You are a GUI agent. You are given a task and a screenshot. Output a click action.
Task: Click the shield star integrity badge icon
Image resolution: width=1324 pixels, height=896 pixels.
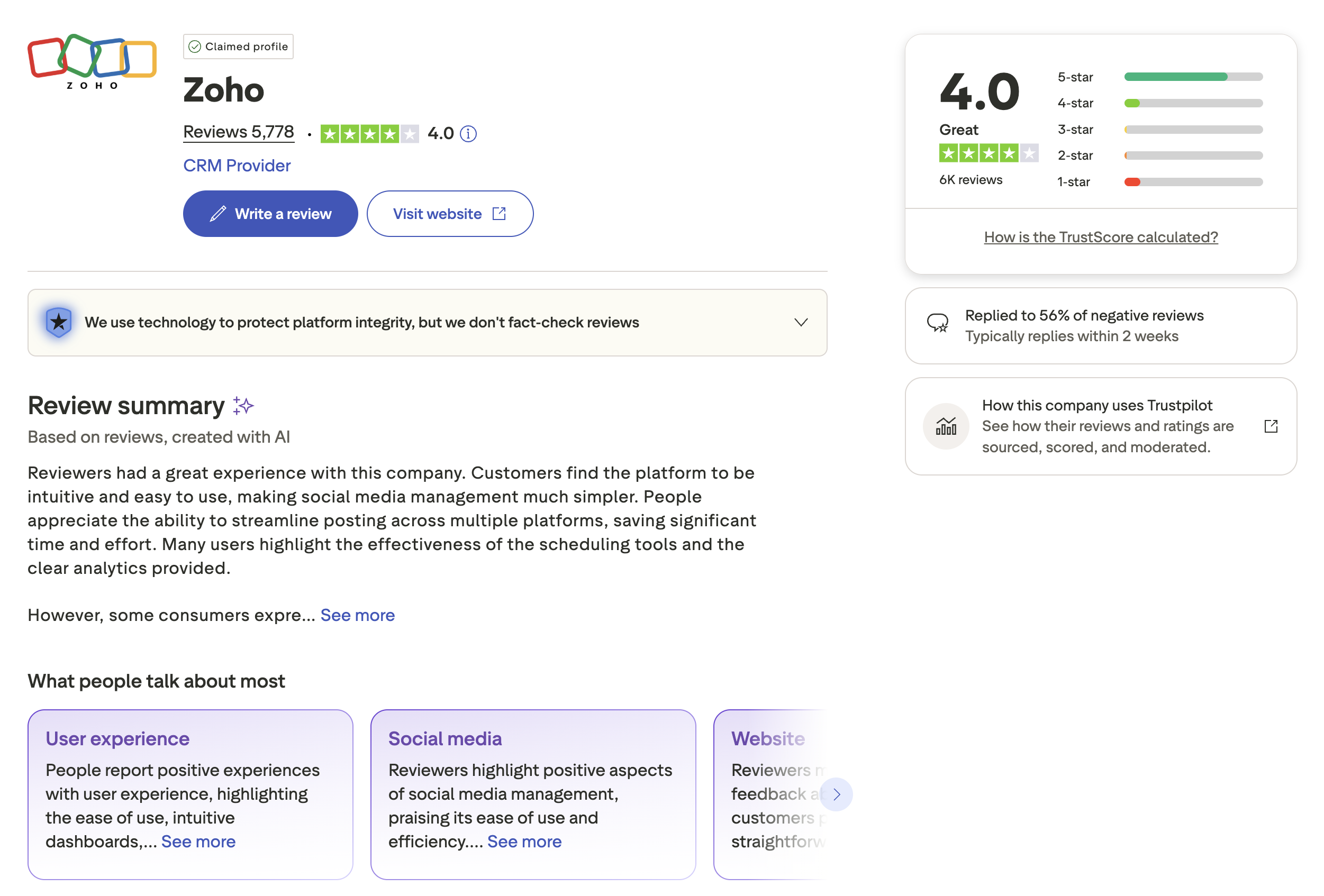tap(58, 322)
